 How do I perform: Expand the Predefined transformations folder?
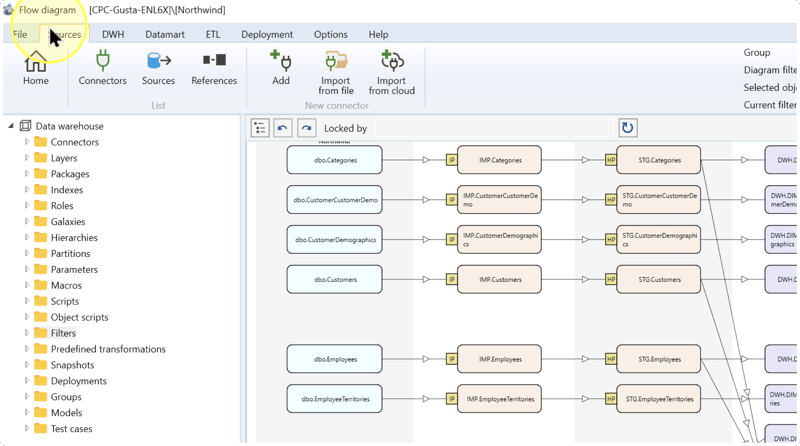pyautogui.click(x=27, y=349)
